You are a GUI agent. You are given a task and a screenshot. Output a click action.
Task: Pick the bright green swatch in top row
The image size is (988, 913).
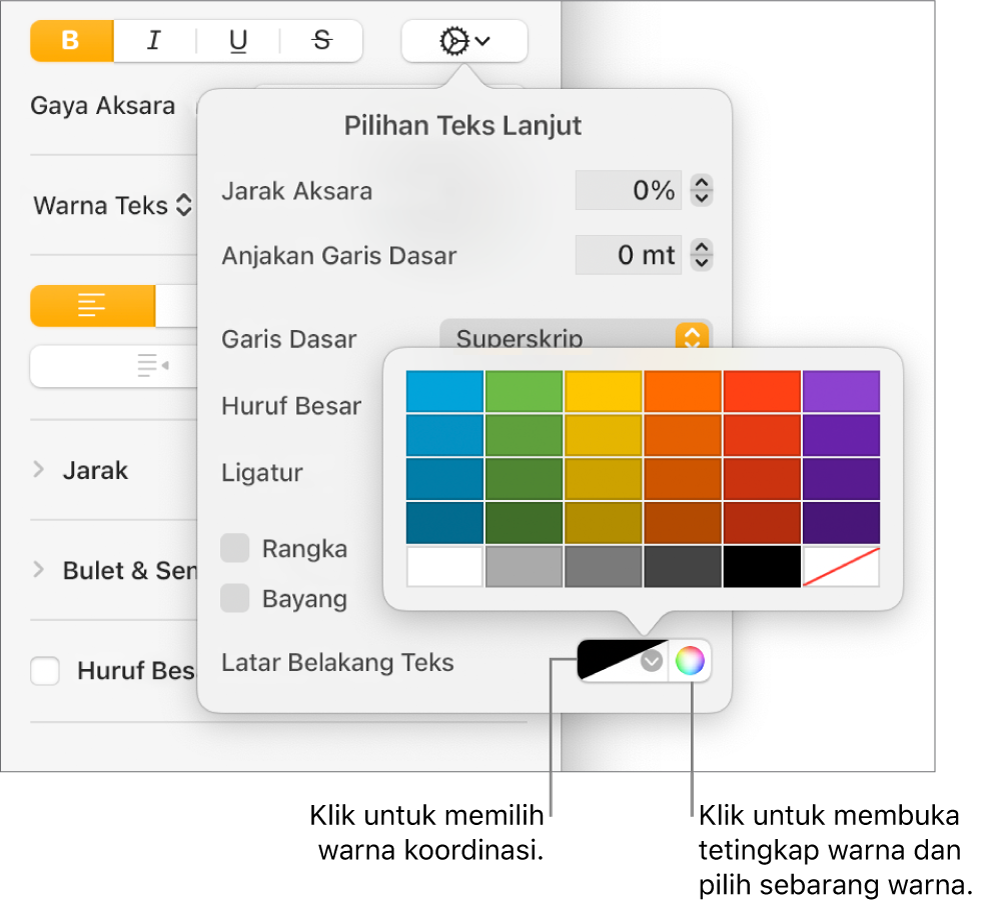(x=524, y=391)
